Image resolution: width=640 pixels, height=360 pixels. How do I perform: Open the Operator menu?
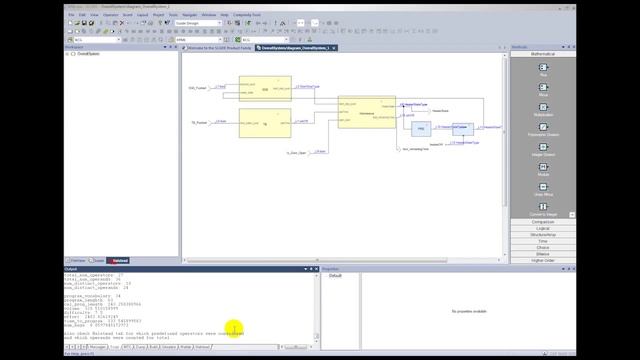111,15
